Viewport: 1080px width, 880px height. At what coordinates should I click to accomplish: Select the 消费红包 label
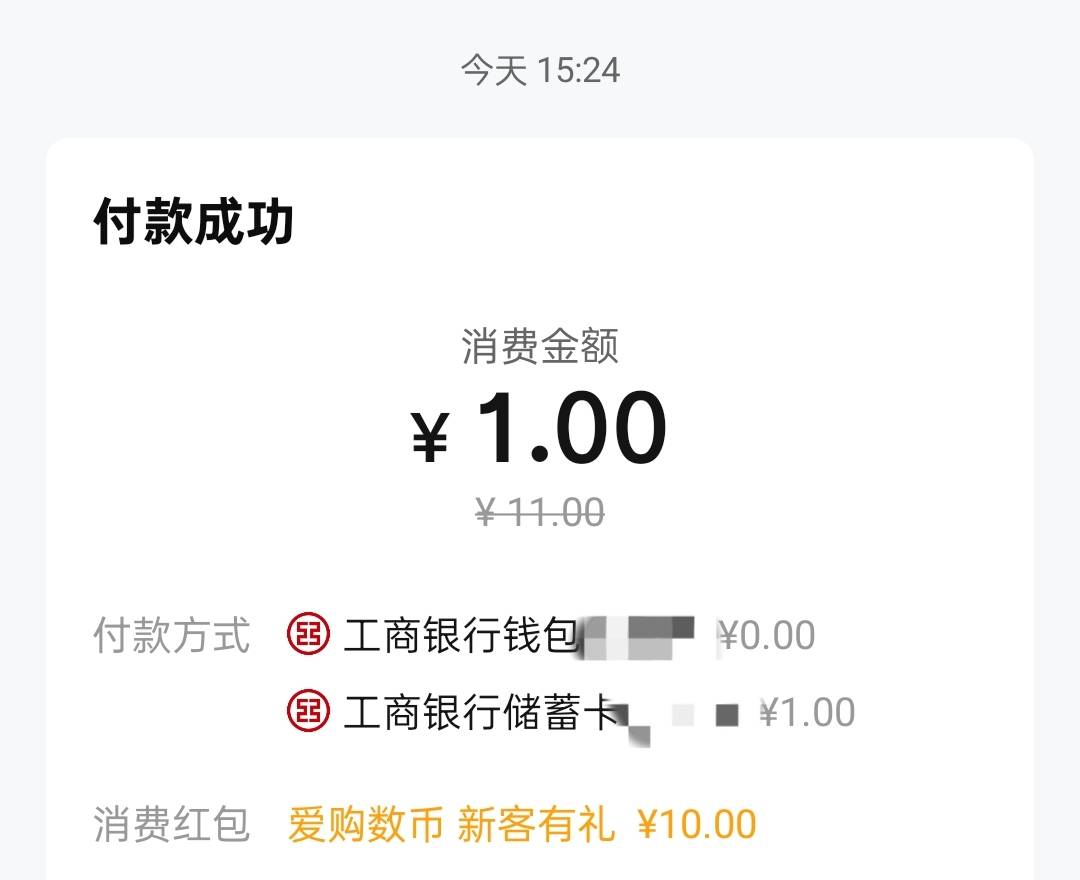[171, 825]
